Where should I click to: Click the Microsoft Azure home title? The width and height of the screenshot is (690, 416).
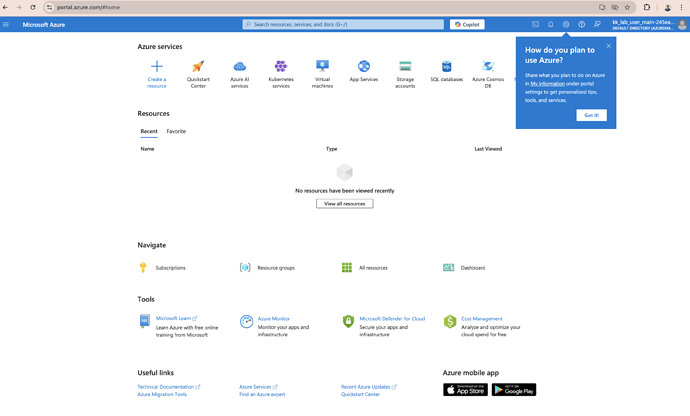pyautogui.click(x=44, y=25)
